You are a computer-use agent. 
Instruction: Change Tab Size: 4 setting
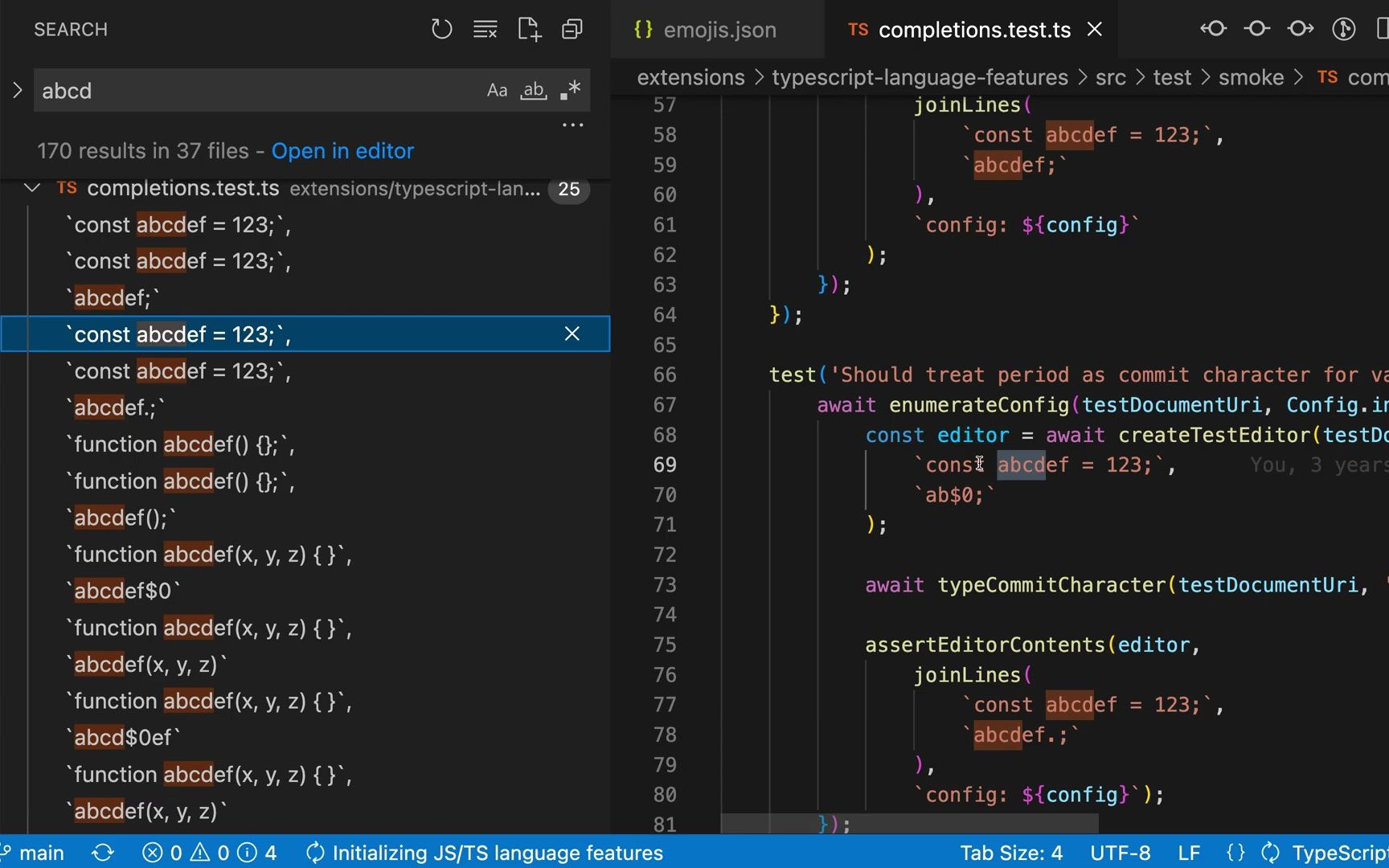click(x=1010, y=853)
